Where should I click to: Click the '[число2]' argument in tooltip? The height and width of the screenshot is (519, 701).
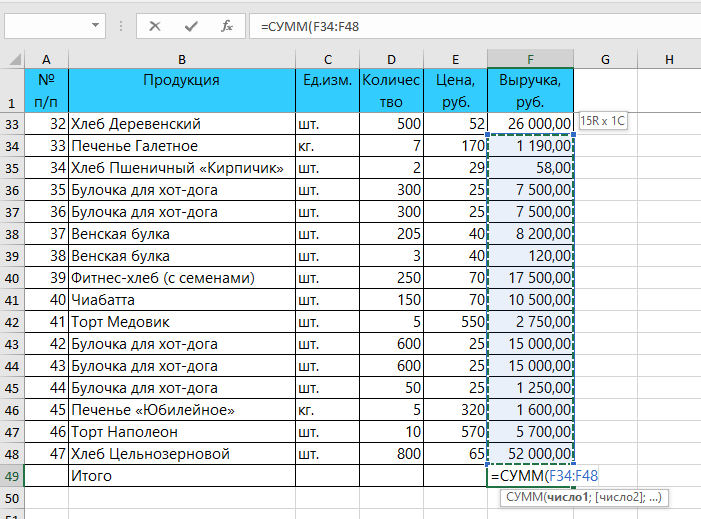point(618,498)
